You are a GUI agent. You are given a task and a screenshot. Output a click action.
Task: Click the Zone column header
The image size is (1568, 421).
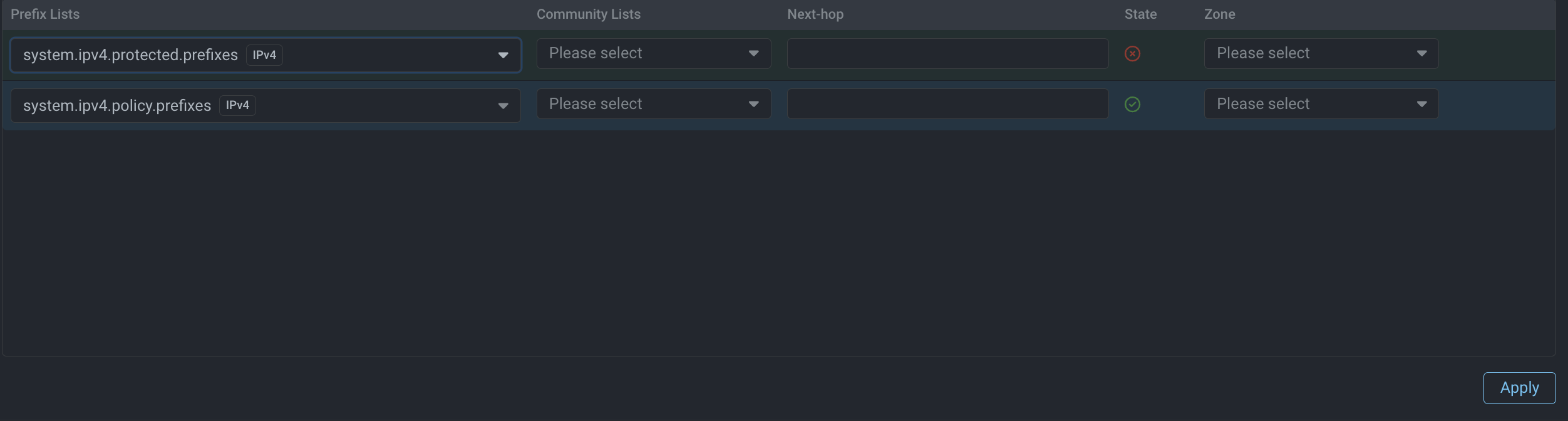[x=1219, y=14]
